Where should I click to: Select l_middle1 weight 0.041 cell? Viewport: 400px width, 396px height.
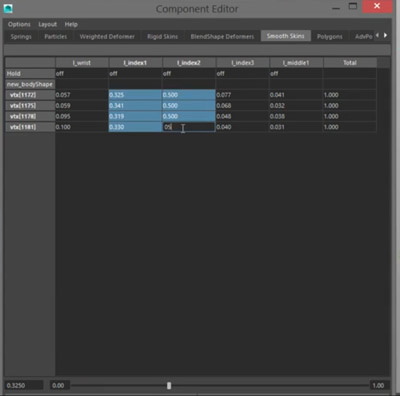296,95
